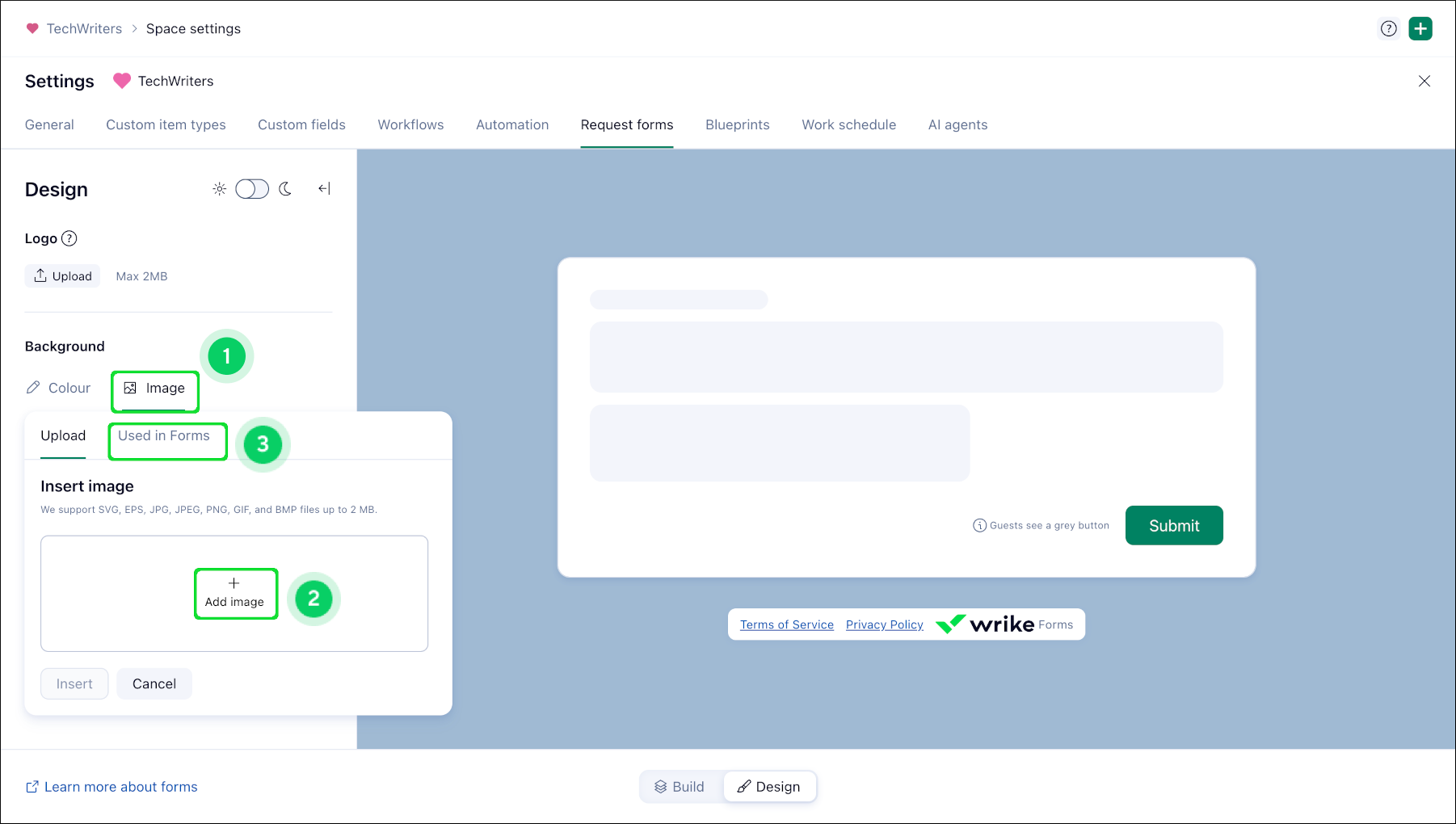1456x824 pixels.
Task: Click the Add image plus icon
Action: click(234, 583)
